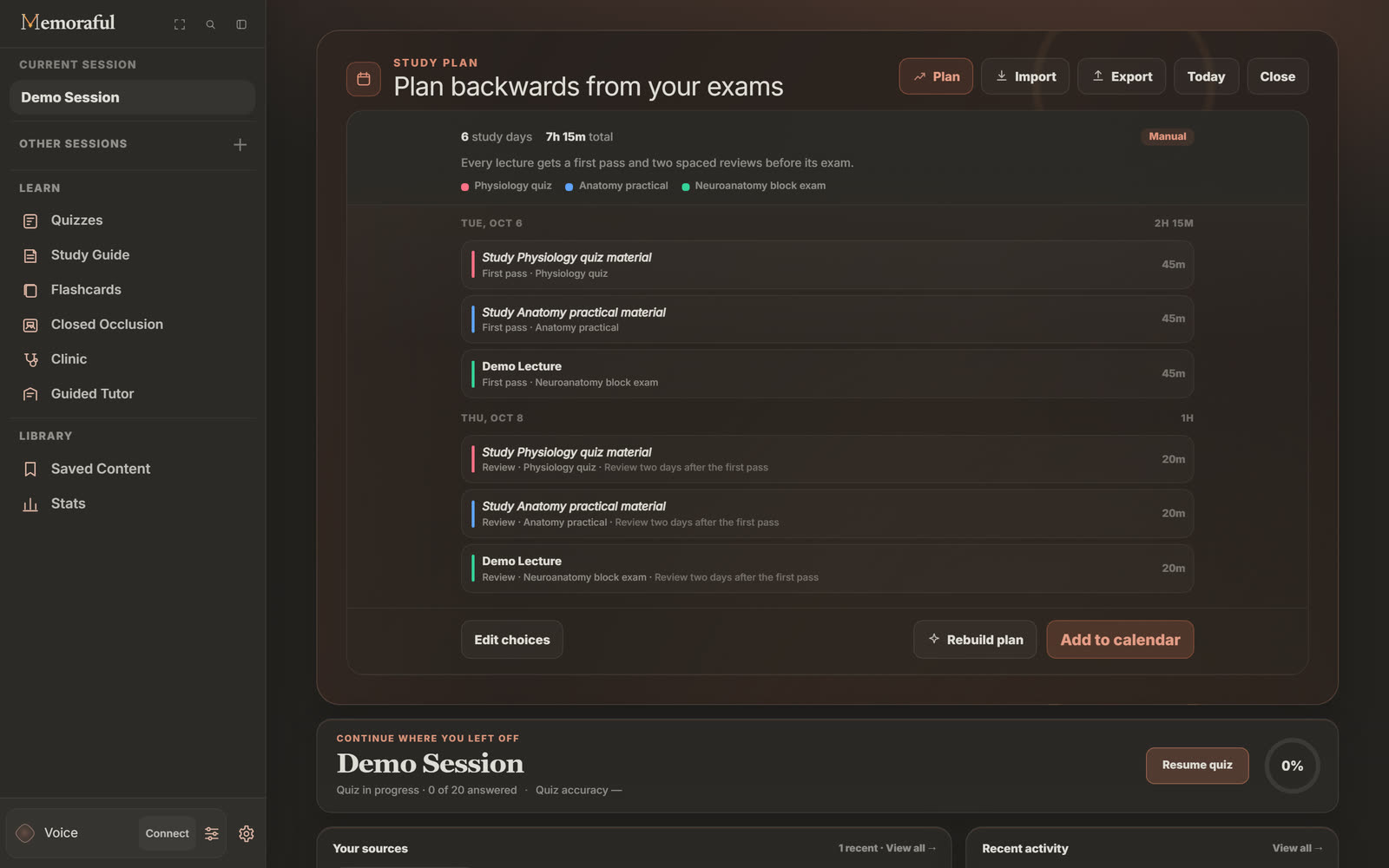Open Oct 6 Study Physiology quiz material task
Screen dimensions: 1389x868
[x=827, y=265]
